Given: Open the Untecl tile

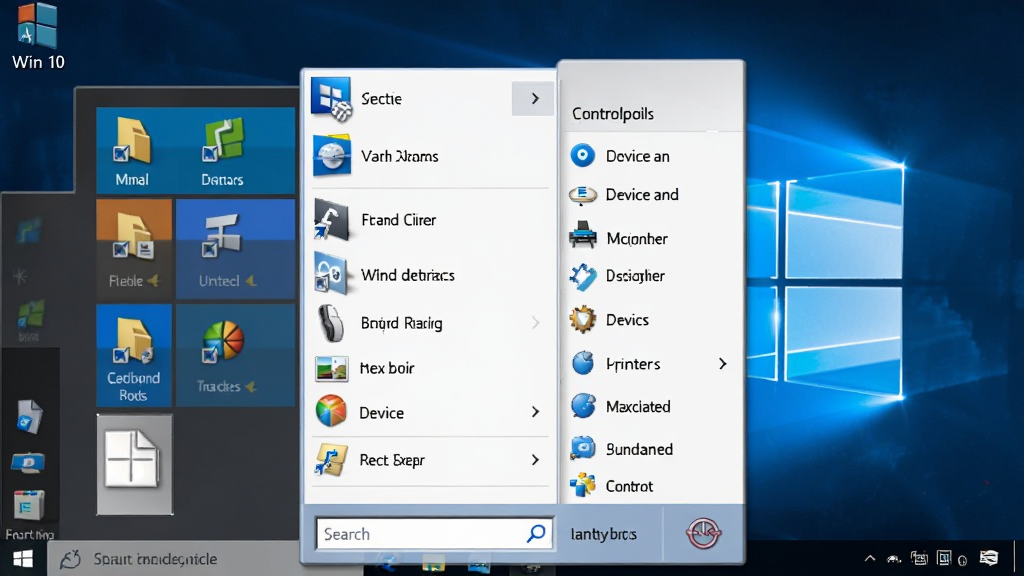Looking at the screenshot, I should 235,249.
